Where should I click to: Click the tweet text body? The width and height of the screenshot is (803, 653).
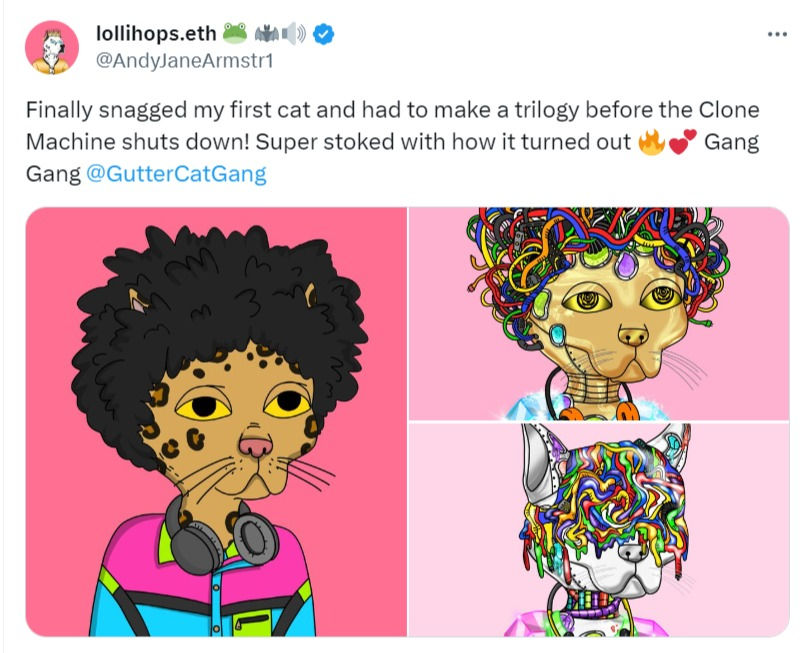pos(390,142)
